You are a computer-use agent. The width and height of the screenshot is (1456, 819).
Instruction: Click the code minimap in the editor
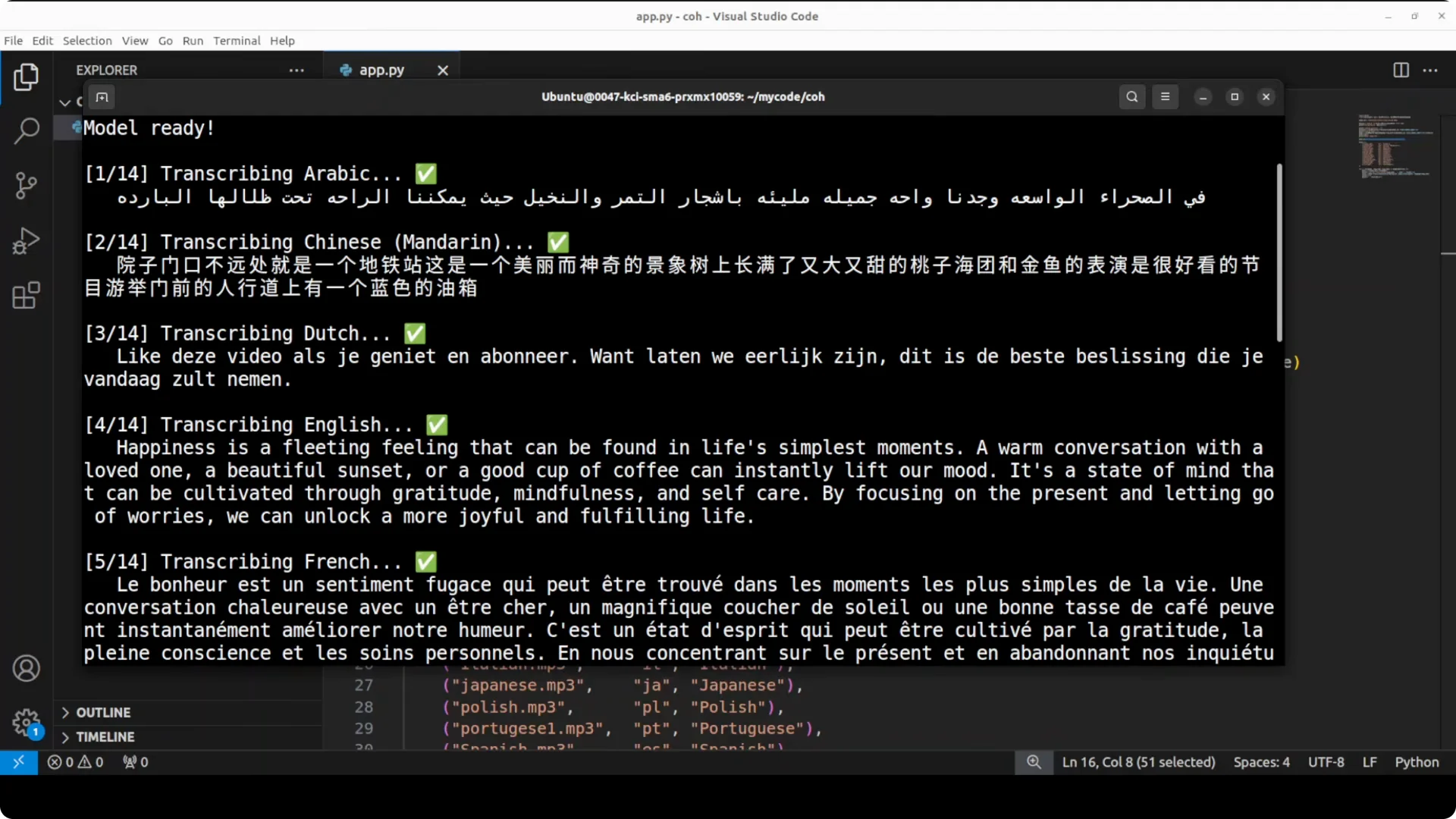(1395, 147)
